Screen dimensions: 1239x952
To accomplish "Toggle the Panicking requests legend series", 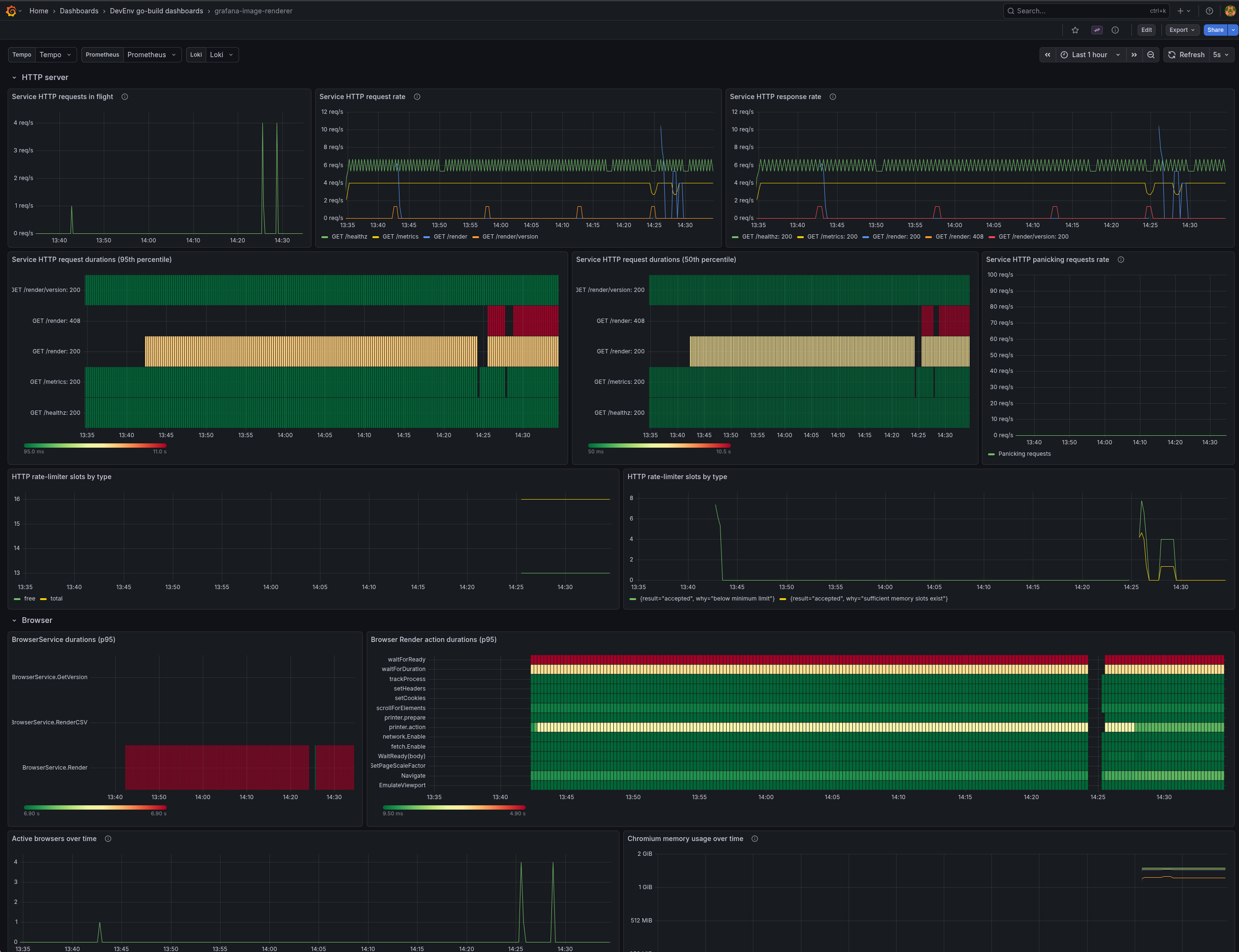I will [x=1024, y=454].
